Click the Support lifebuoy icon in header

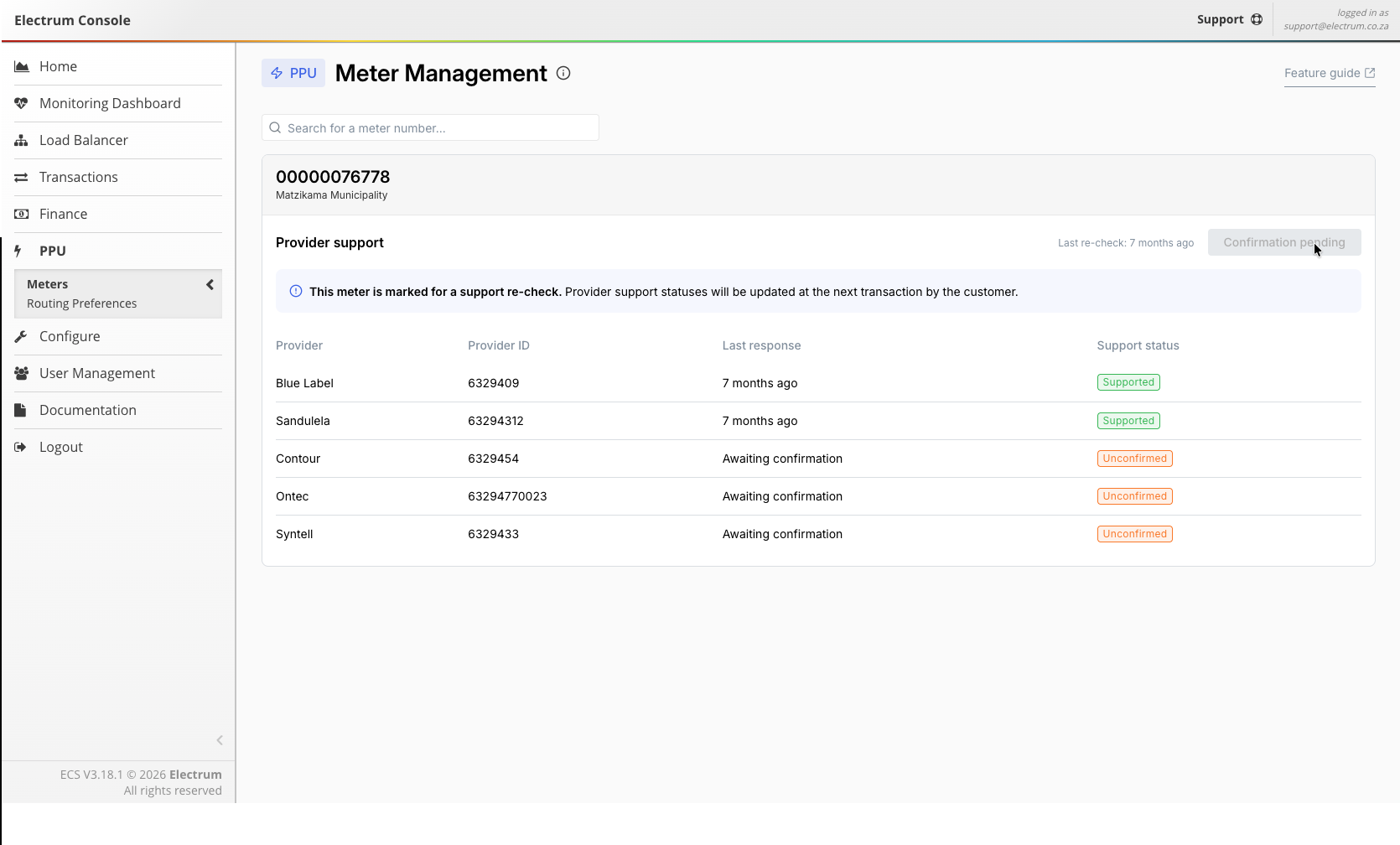[1256, 19]
